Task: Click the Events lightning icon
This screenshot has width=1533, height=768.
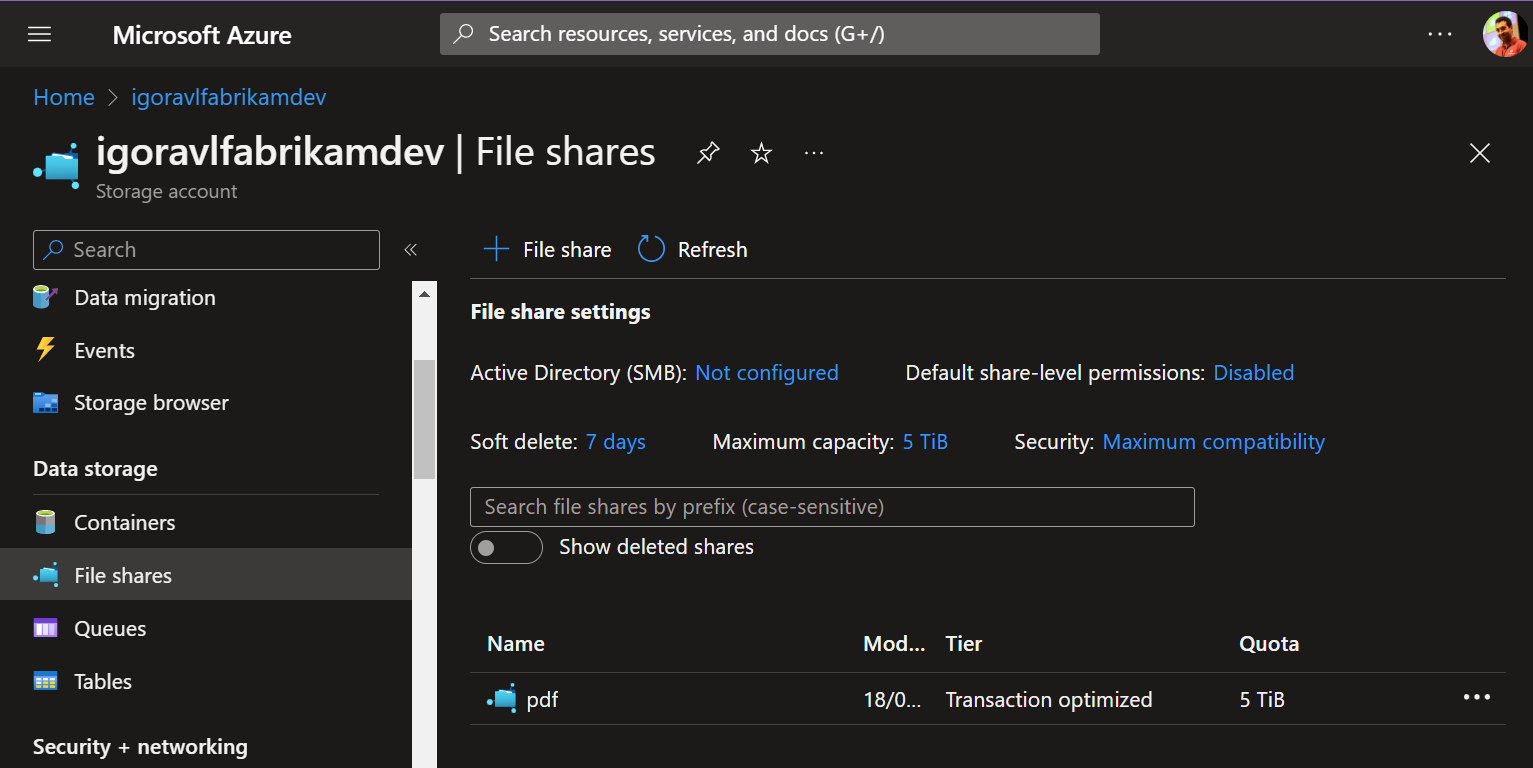Action: (x=45, y=349)
